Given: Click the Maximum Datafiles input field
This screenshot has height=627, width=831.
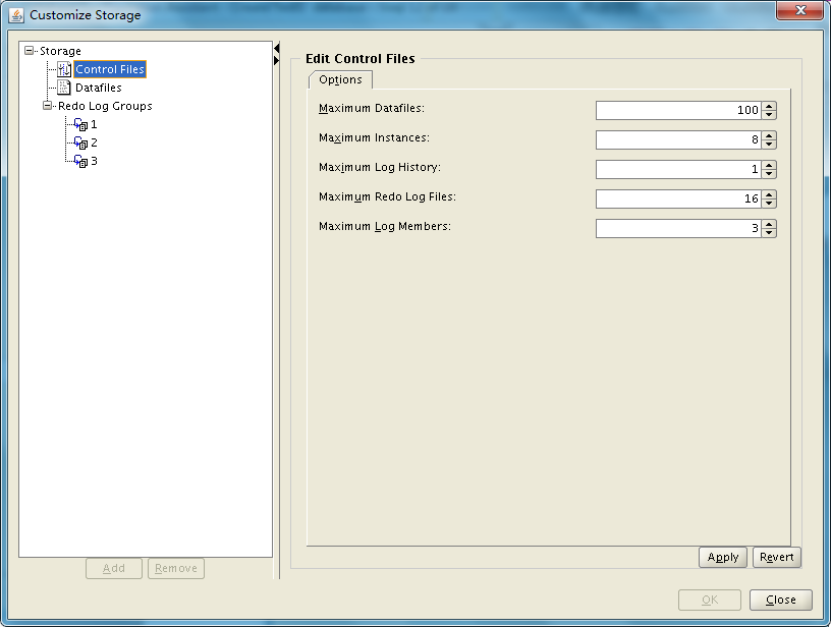Looking at the screenshot, I should pos(678,111).
